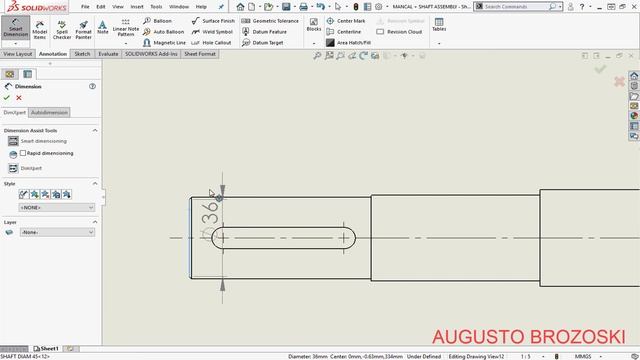Click the Print icon in top toolbar
The image size is (640, 360).
(303, 7)
